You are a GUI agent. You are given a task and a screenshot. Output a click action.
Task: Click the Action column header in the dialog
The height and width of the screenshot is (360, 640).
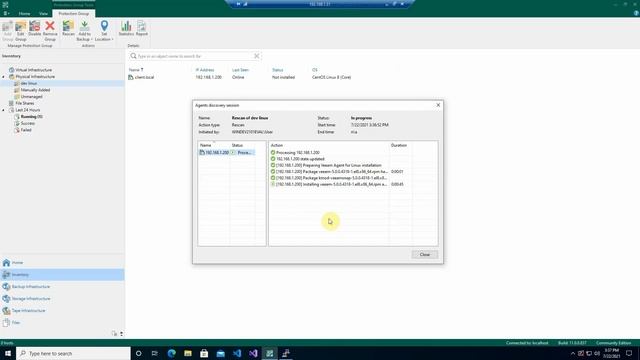[276, 145]
